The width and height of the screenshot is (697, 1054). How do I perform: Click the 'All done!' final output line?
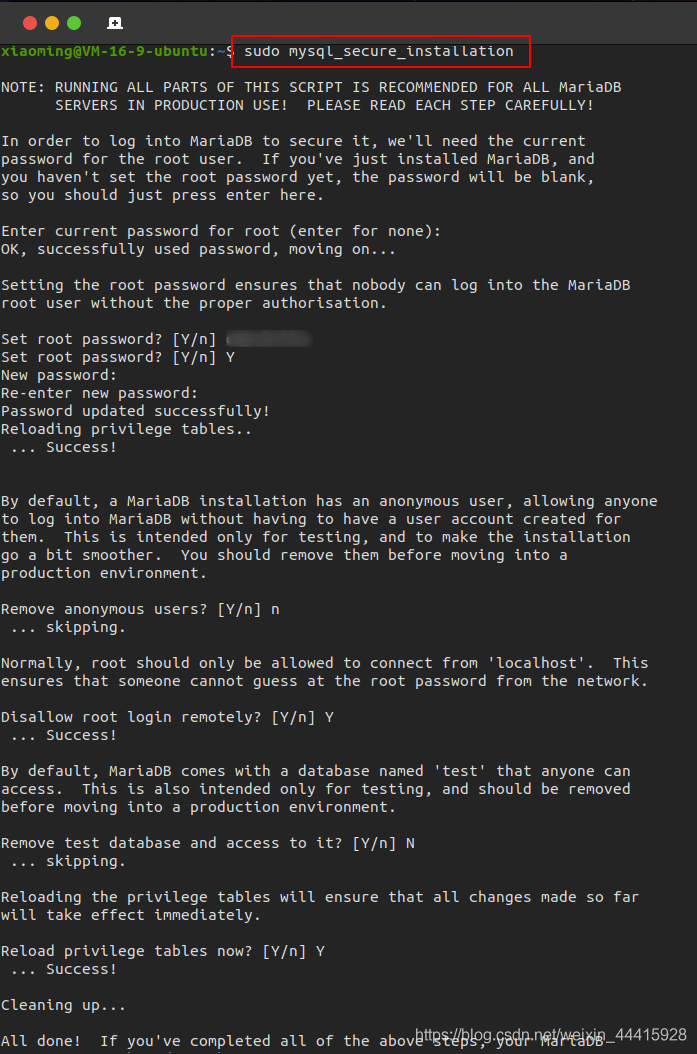[x=308, y=1041]
